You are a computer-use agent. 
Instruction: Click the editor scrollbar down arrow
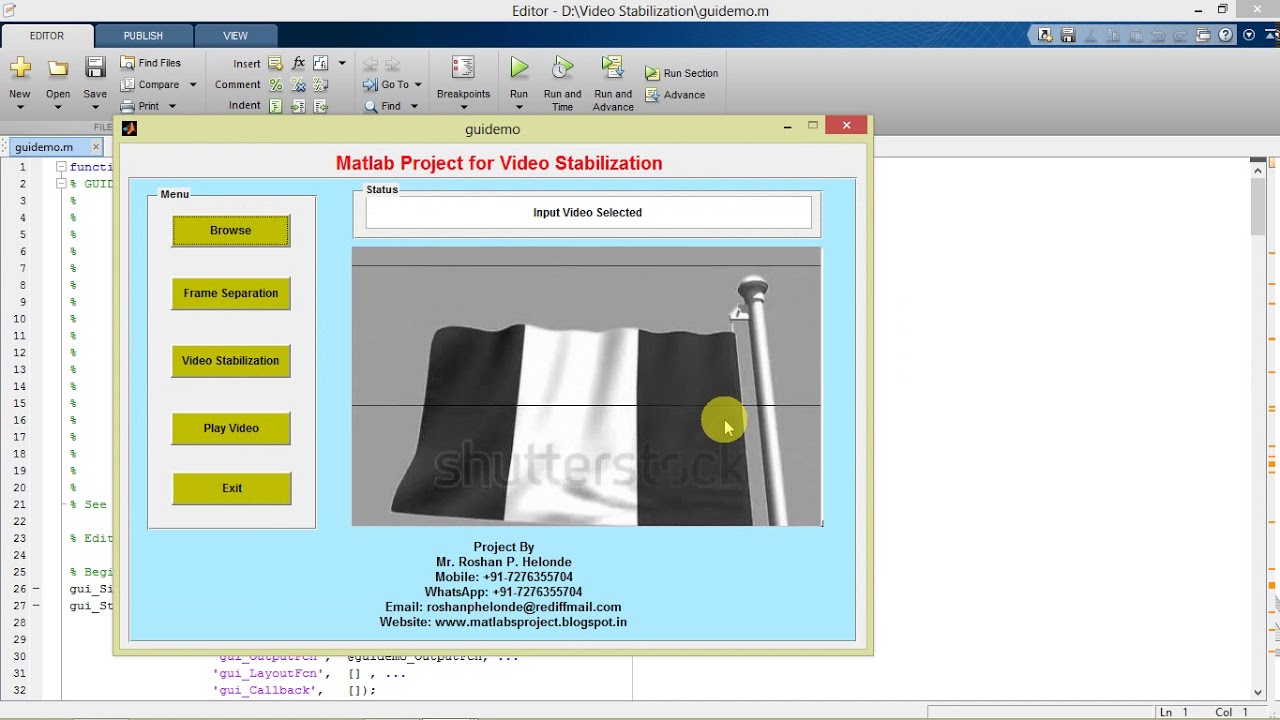click(1258, 692)
